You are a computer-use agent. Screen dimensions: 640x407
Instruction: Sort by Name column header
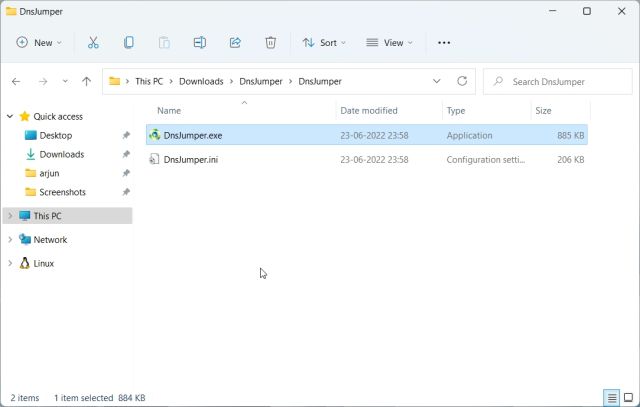(x=169, y=111)
